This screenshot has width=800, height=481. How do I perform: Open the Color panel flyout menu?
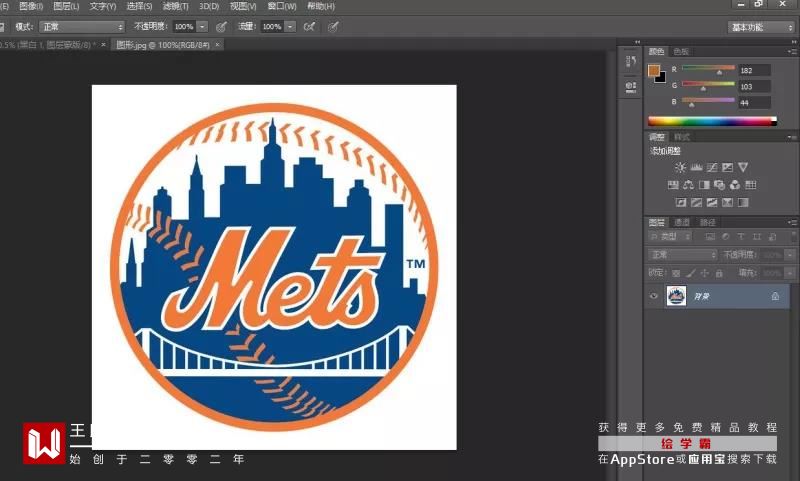(791, 52)
